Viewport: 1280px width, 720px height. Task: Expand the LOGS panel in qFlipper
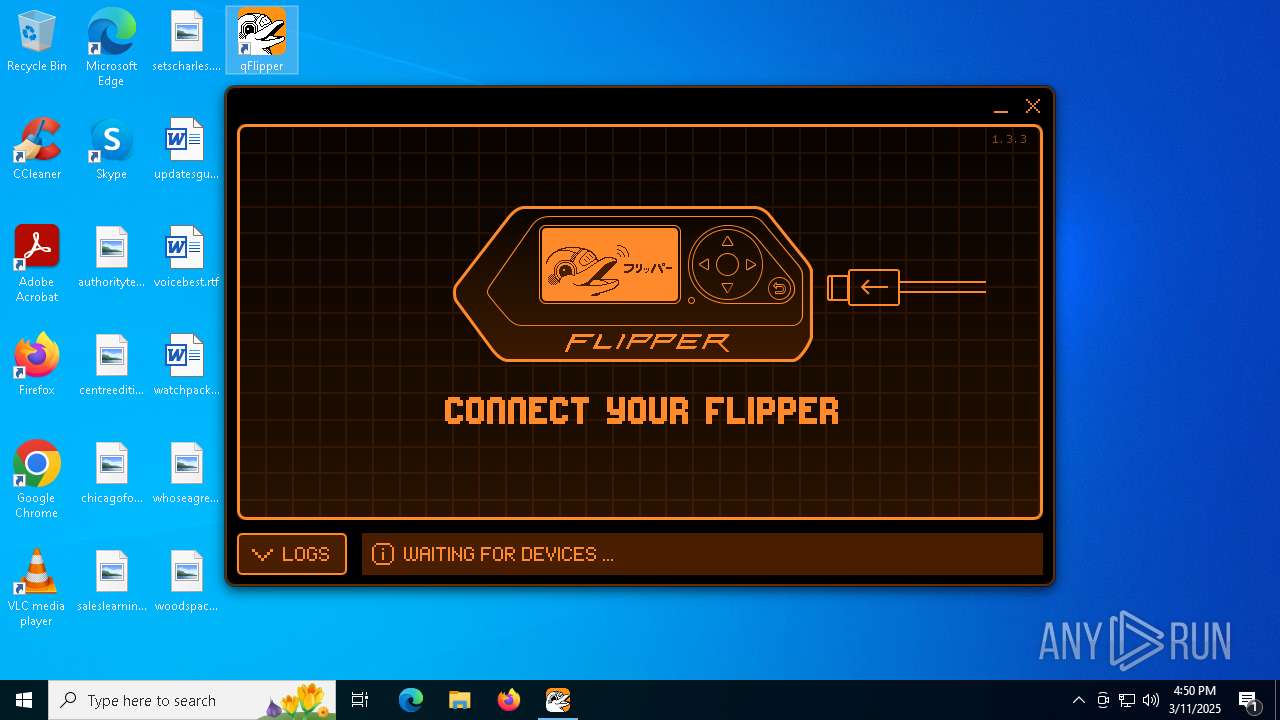click(x=292, y=554)
